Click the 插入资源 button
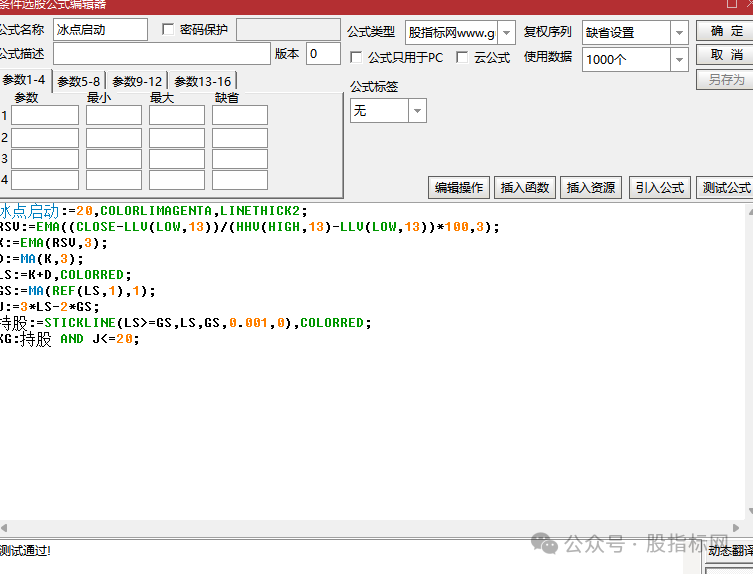753x574 pixels. 591,187
